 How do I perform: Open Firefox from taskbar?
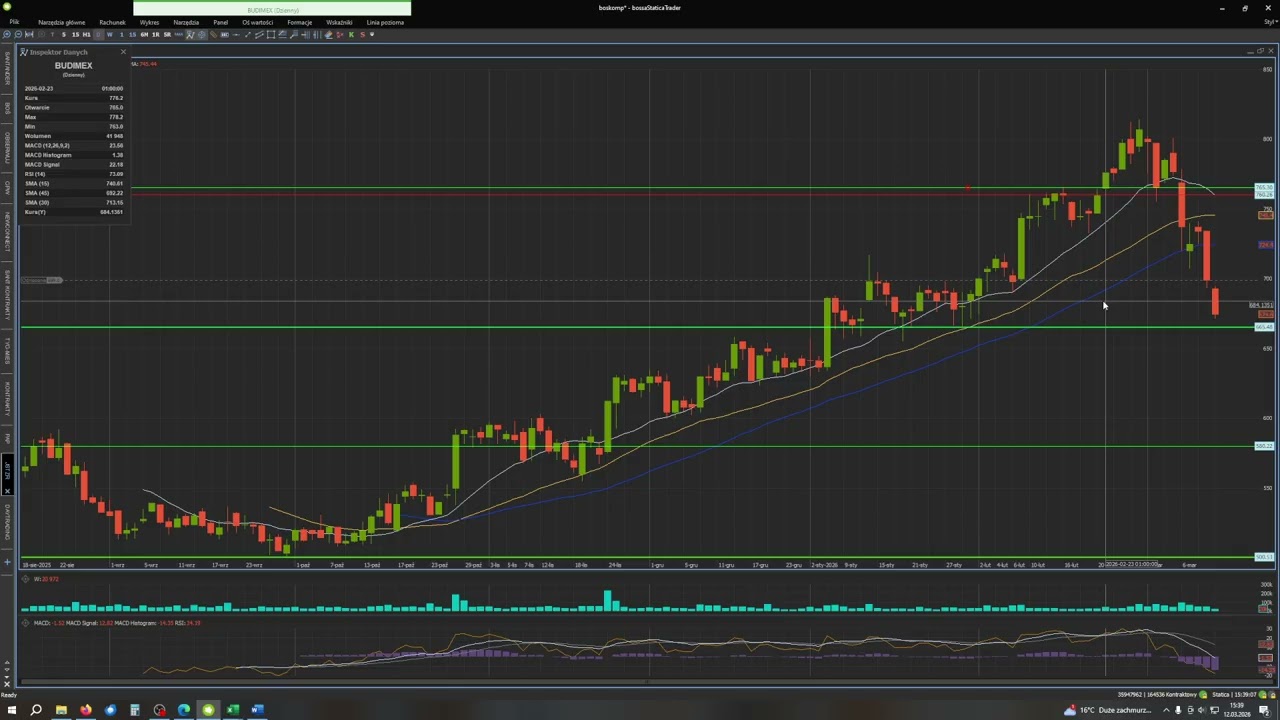[86, 710]
